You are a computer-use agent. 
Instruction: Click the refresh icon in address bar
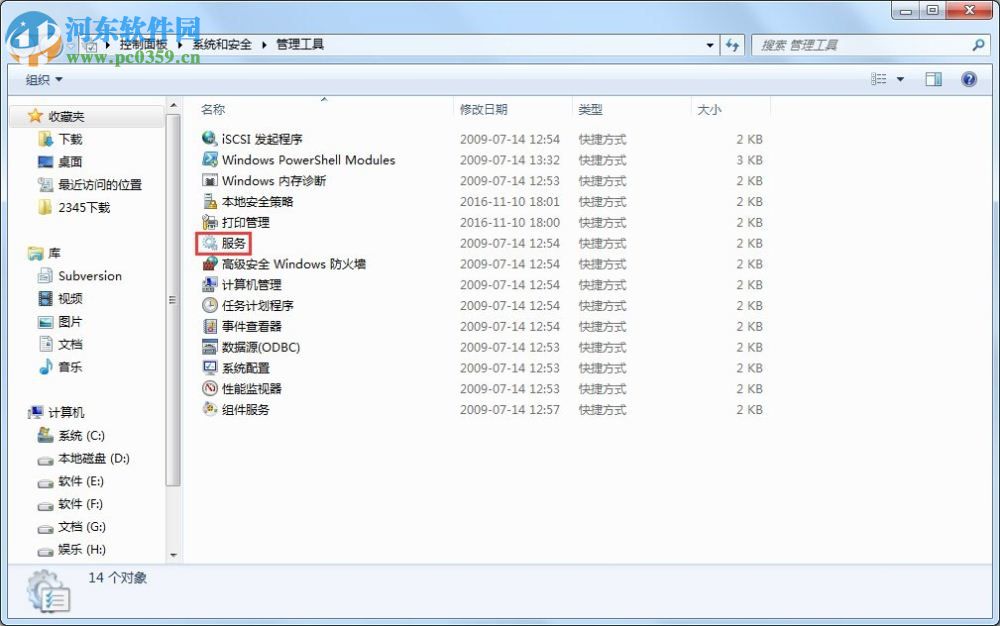[x=733, y=45]
